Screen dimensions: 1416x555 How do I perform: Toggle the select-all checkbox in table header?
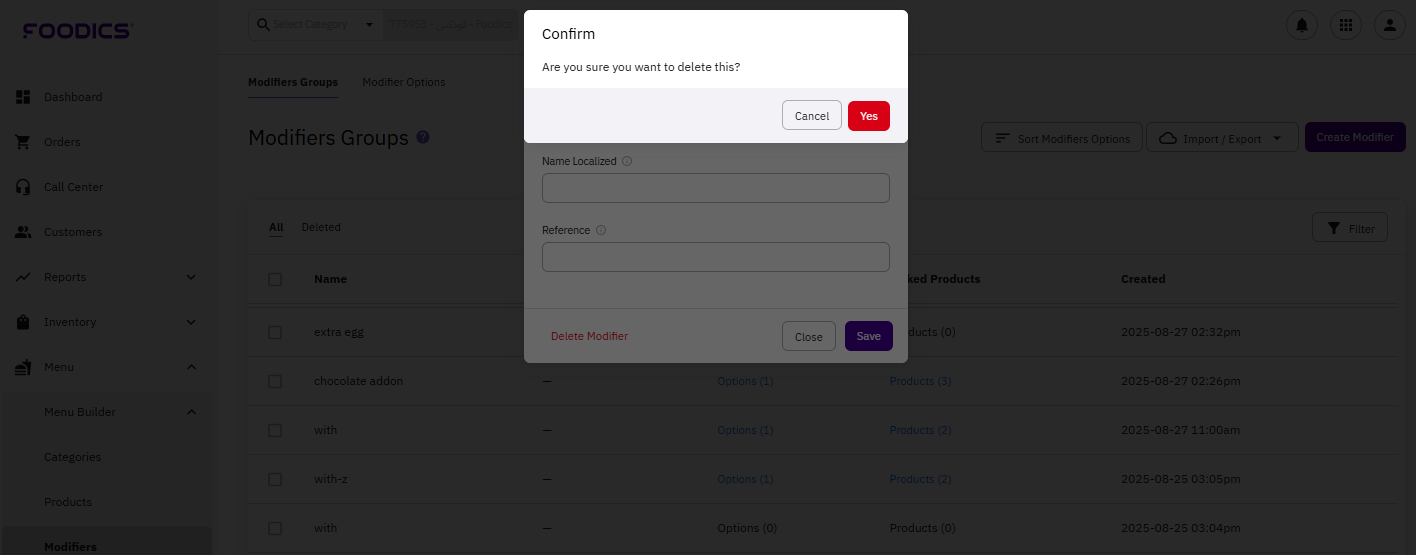tap(275, 279)
